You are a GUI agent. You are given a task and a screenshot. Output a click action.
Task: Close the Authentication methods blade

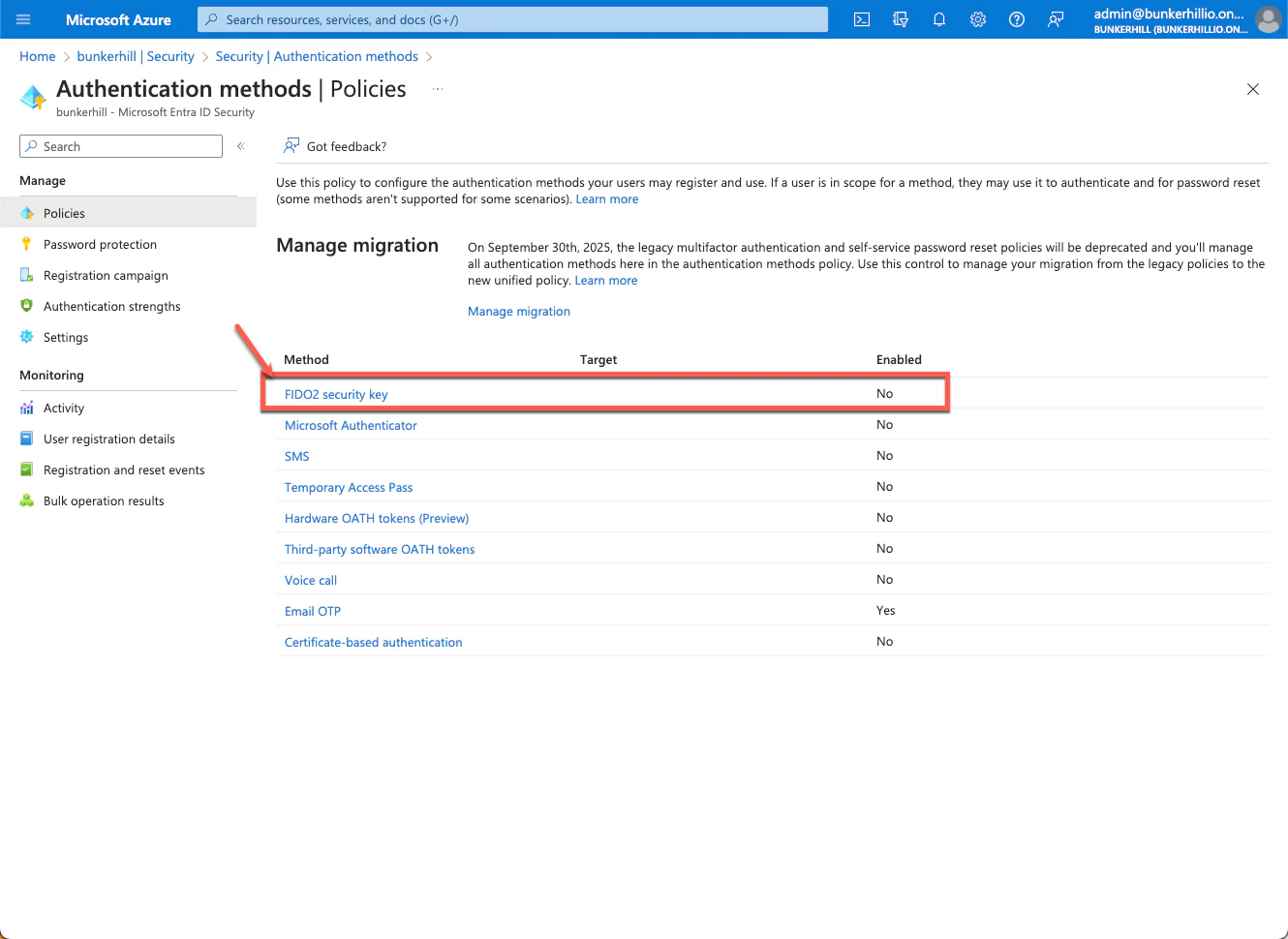click(1253, 89)
